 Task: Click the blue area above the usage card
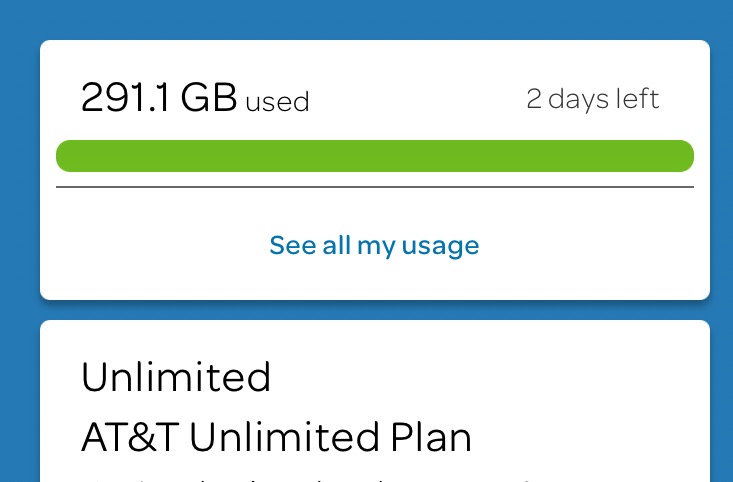[x=374, y=18]
